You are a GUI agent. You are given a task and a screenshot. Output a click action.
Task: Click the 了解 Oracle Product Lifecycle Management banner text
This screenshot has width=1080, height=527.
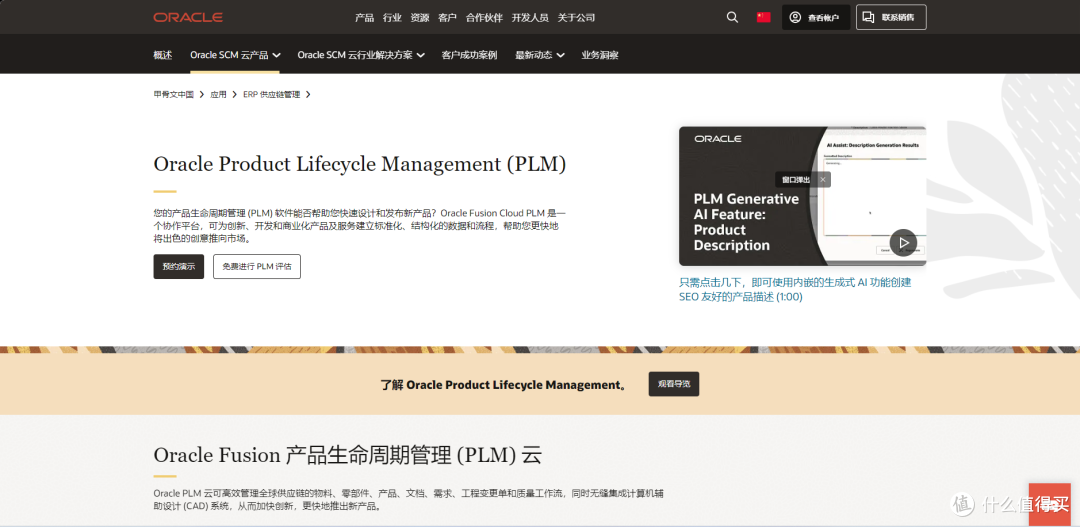click(x=503, y=384)
